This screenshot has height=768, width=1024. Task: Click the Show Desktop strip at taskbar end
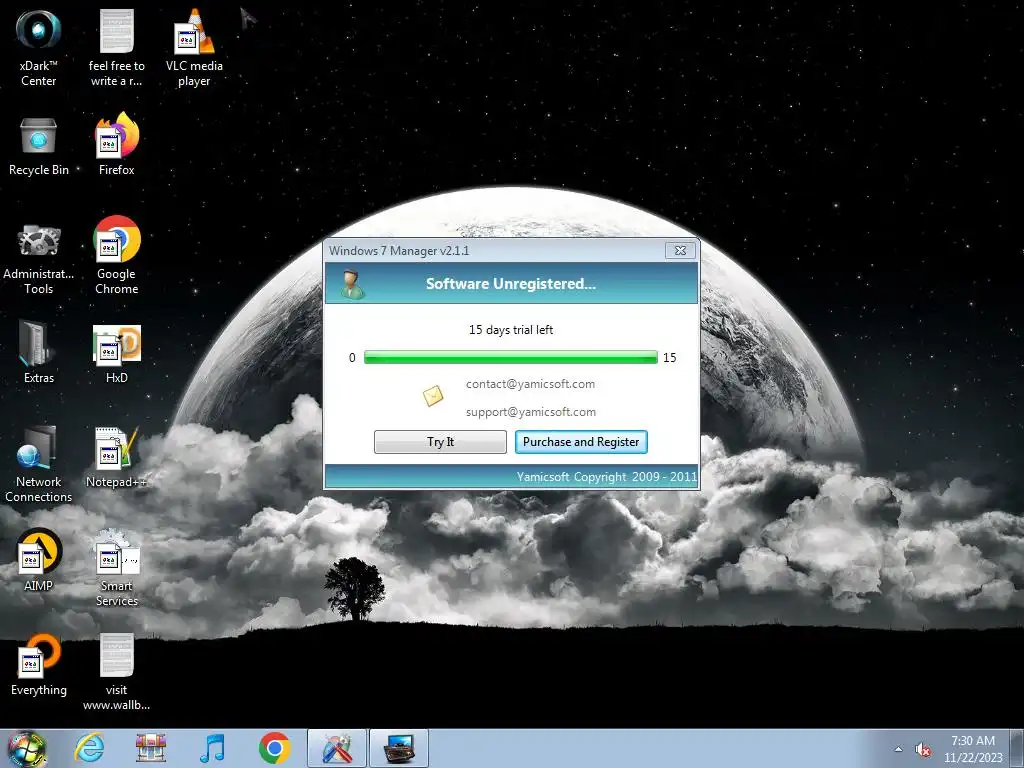[1016, 749]
